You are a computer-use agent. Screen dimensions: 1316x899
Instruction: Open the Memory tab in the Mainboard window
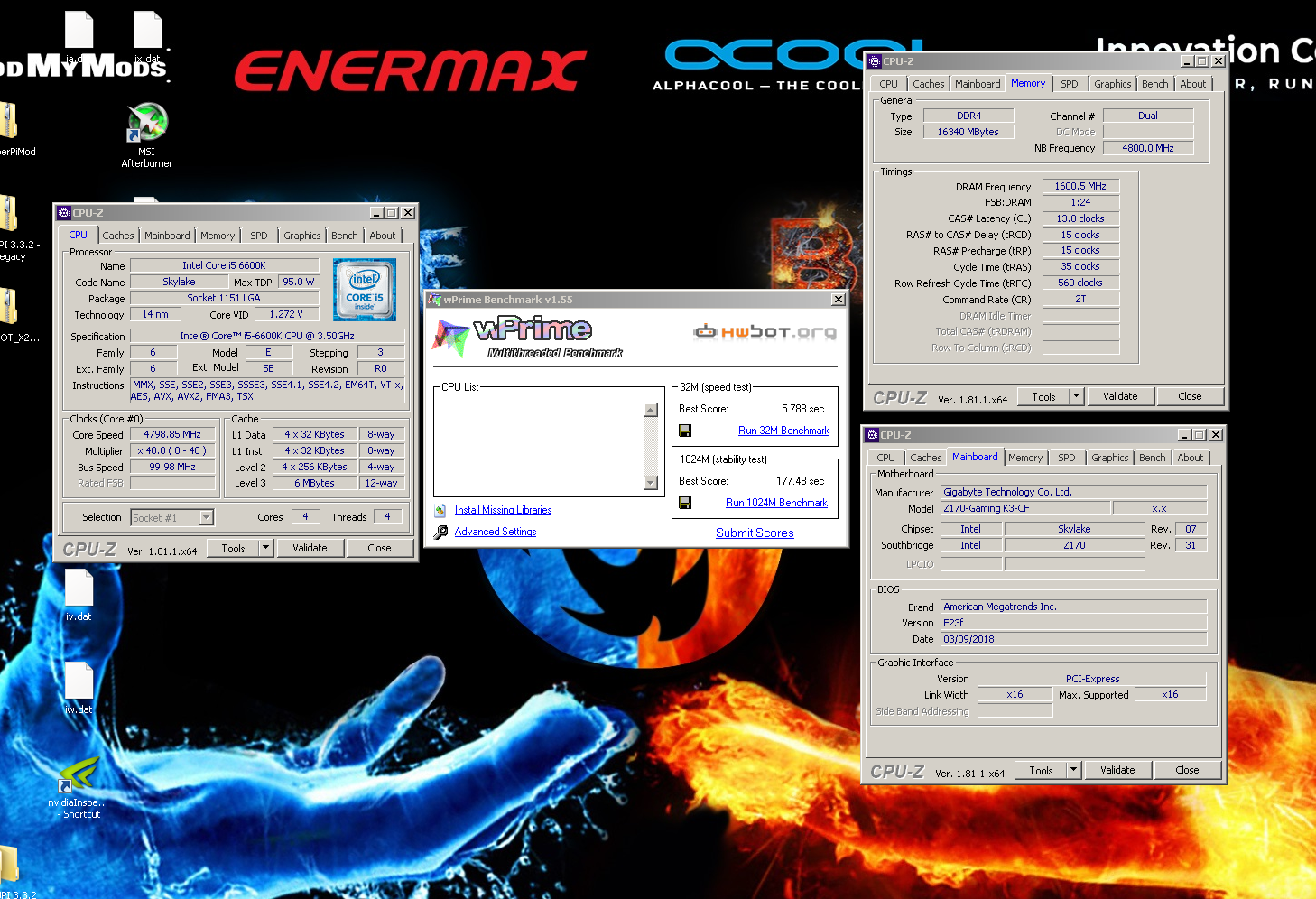click(x=1025, y=458)
